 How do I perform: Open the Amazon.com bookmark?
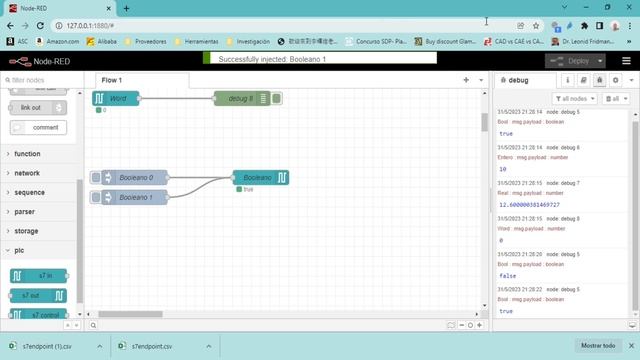pyautogui.click(x=58, y=41)
